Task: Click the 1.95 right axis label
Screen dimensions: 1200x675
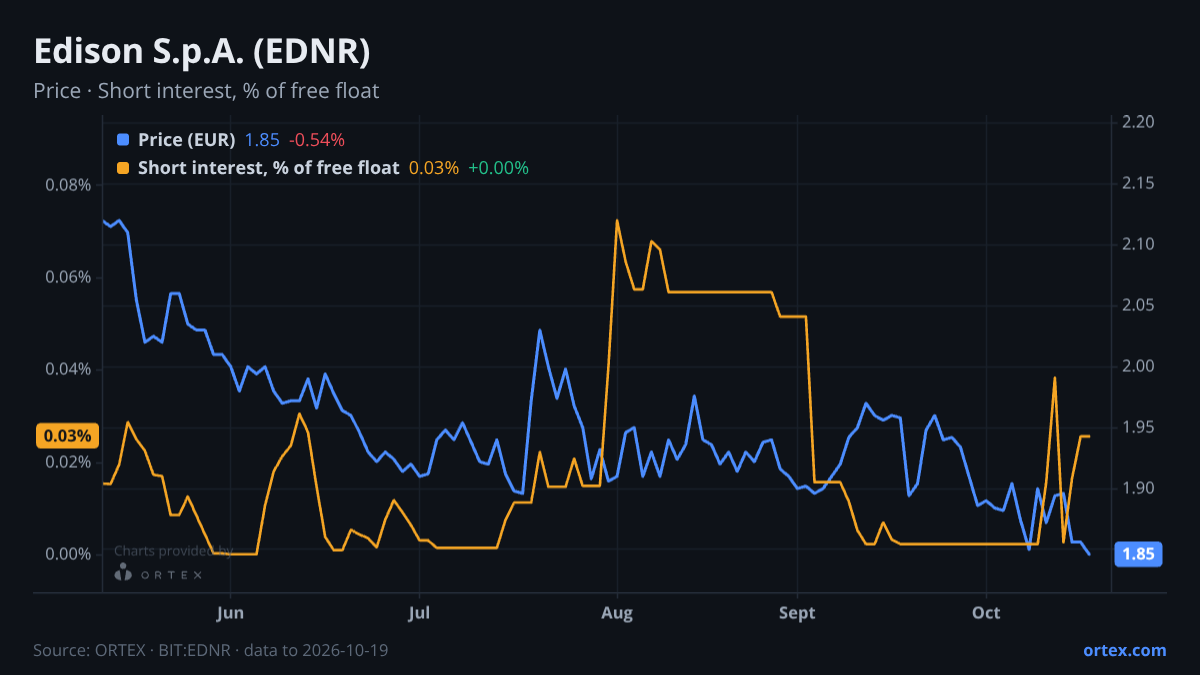Action: pyautogui.click(x=1138, y=427)
